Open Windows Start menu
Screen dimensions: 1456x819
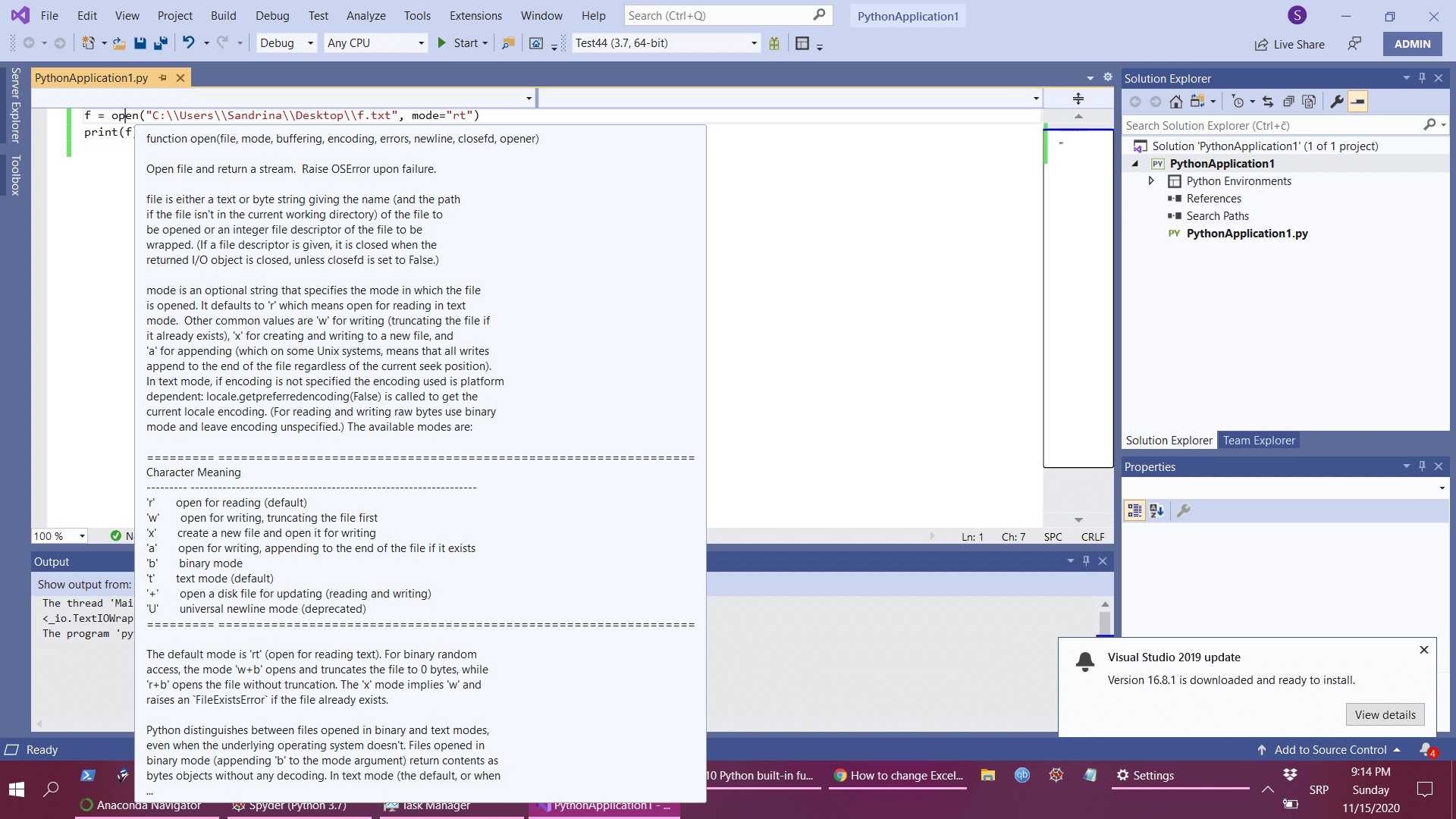click(x=17, y=789)
